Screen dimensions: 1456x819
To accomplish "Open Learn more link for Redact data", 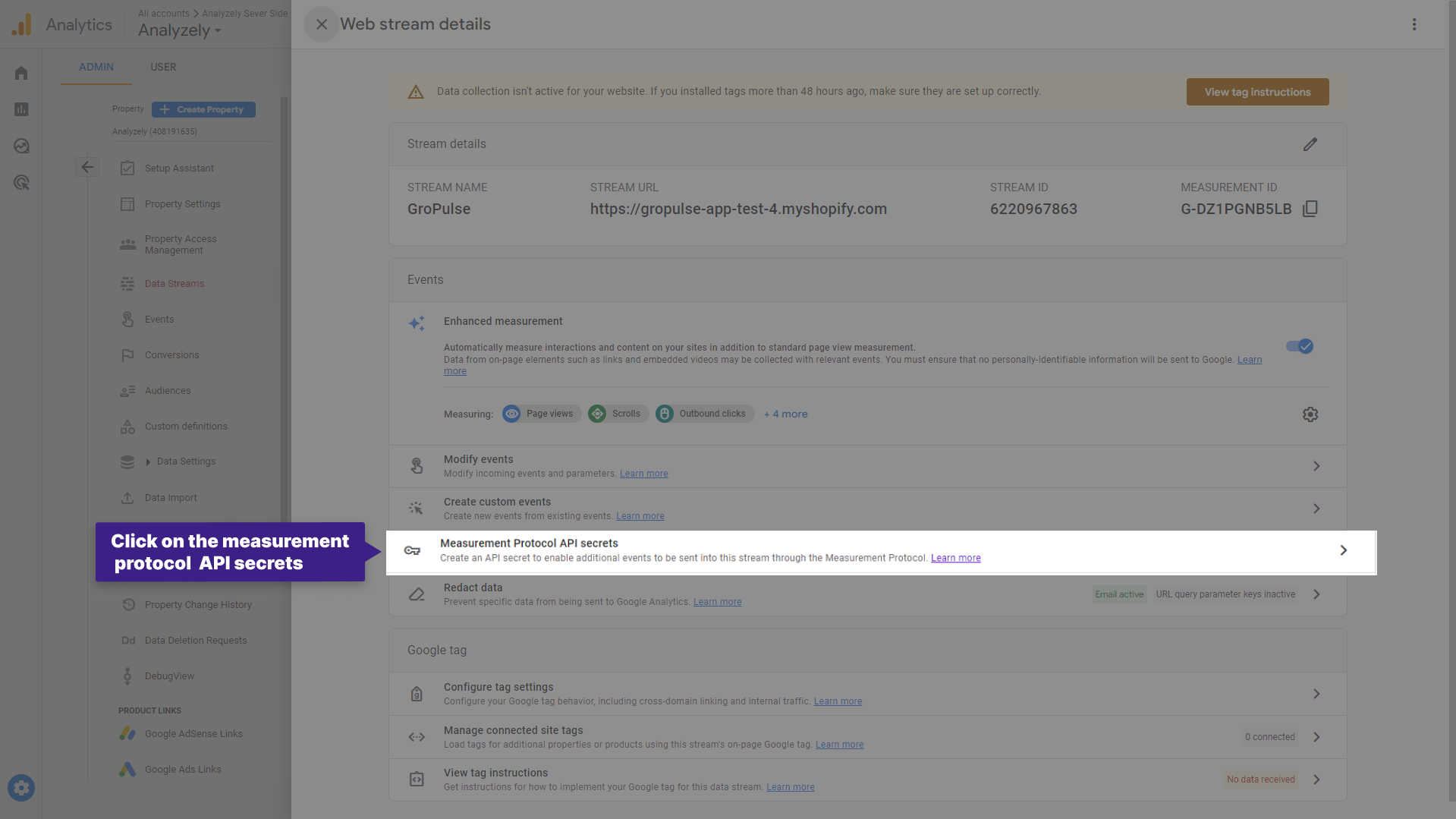I will point(717,602).
